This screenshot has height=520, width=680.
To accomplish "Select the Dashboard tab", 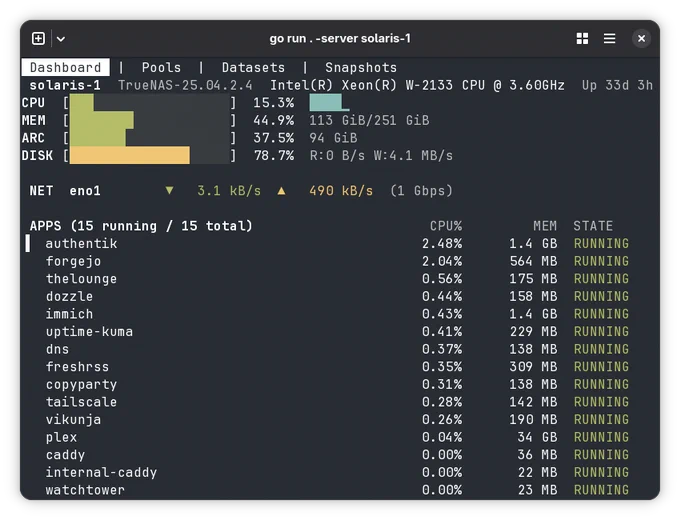I will pyautogui.click(x=65, y=68).
